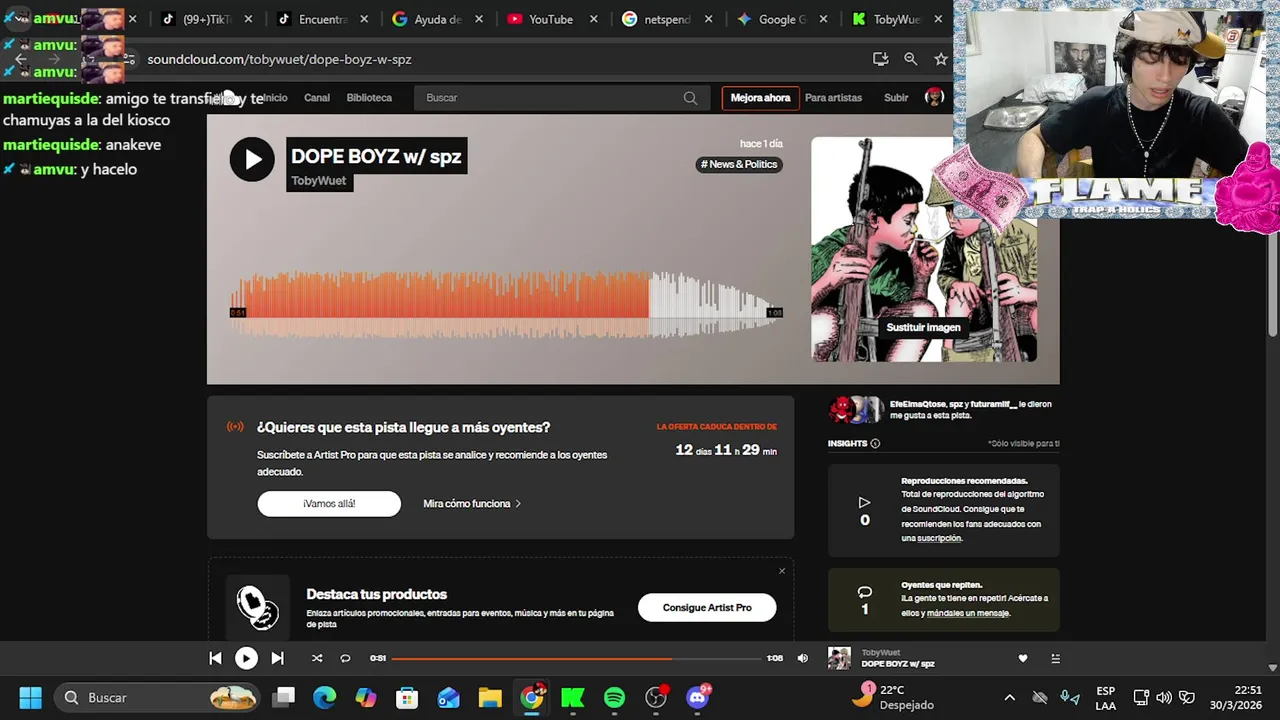
Task: Dismiss the Destaca tus productos card
Action: click(782, 571)
